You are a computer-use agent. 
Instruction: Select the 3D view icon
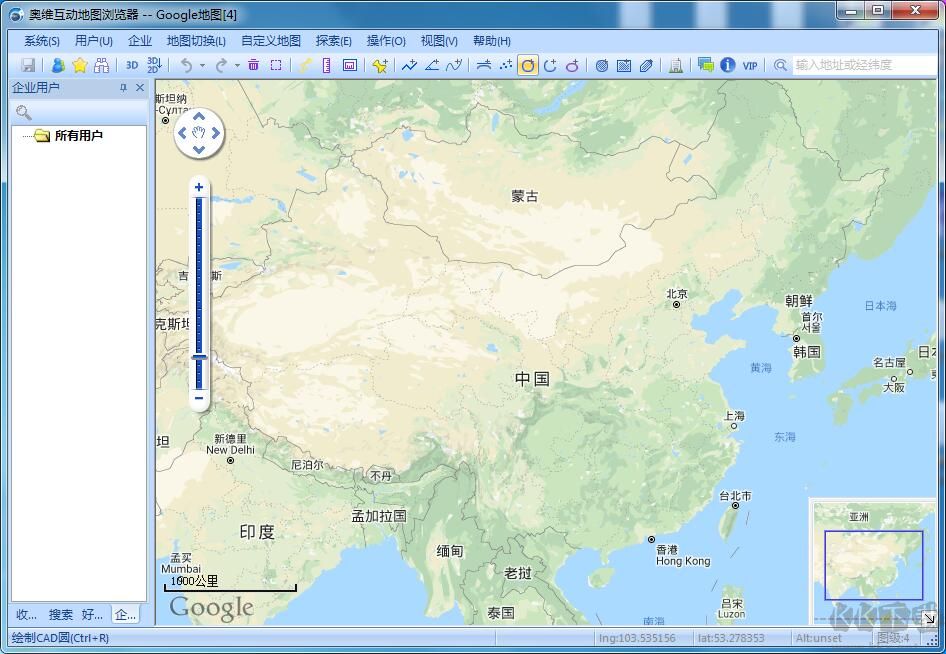(133, 65)
